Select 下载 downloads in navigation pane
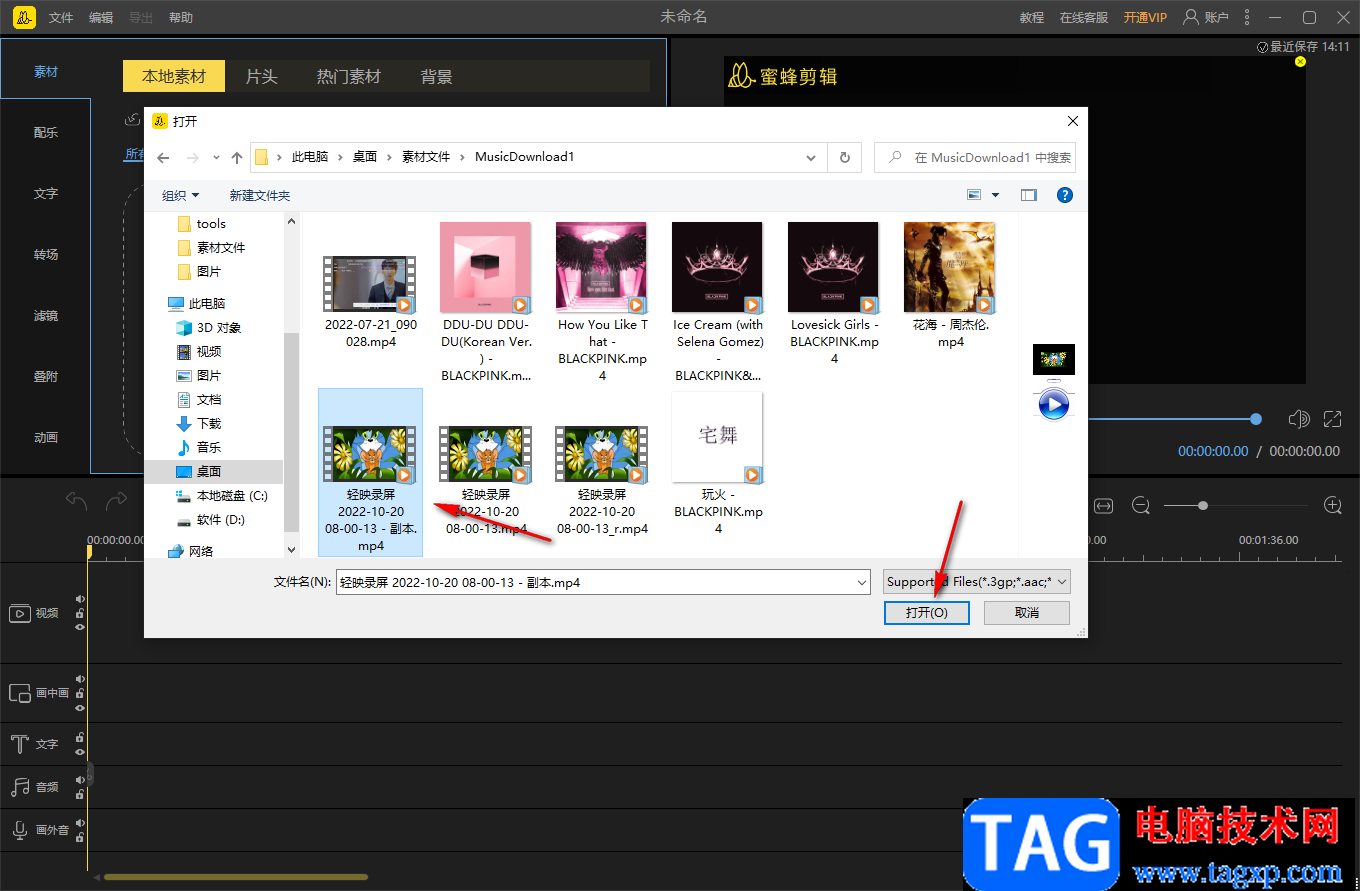Screen dimensions: 1360x891 click(198, 424)
